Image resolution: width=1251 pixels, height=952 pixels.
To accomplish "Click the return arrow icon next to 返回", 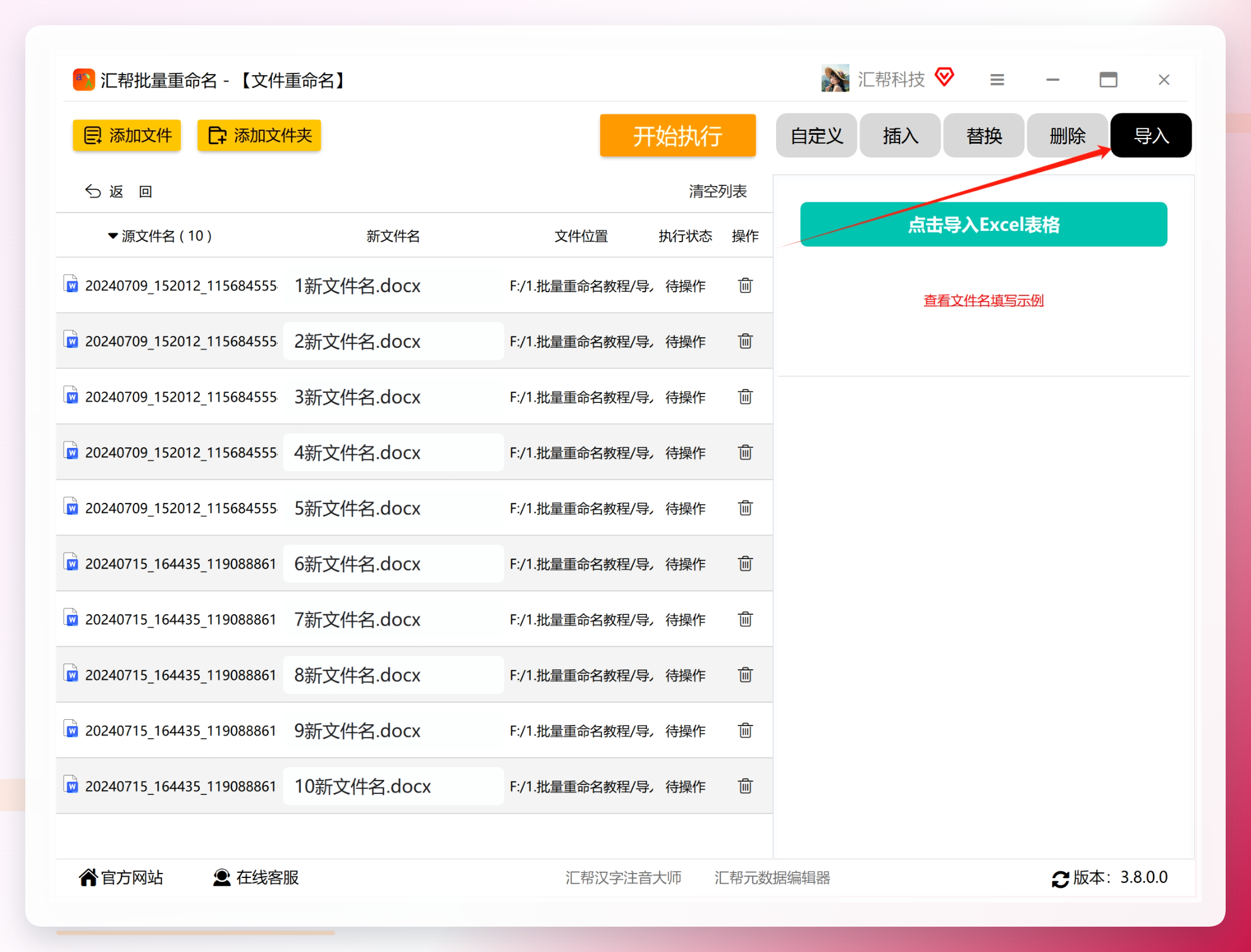I will point(93,191).
